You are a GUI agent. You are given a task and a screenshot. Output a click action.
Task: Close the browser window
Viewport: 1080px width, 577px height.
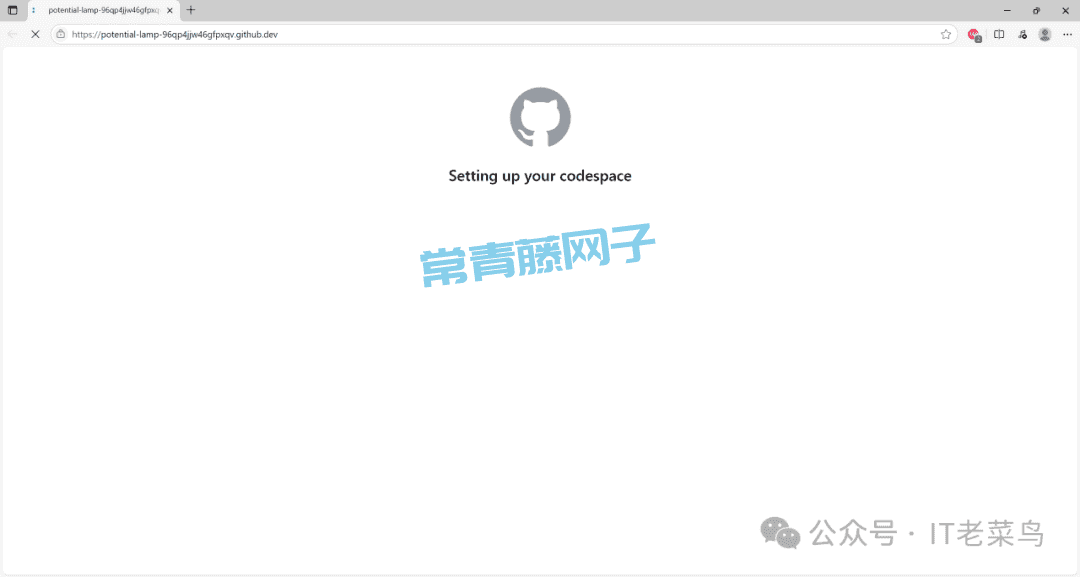click(1066, 10)
